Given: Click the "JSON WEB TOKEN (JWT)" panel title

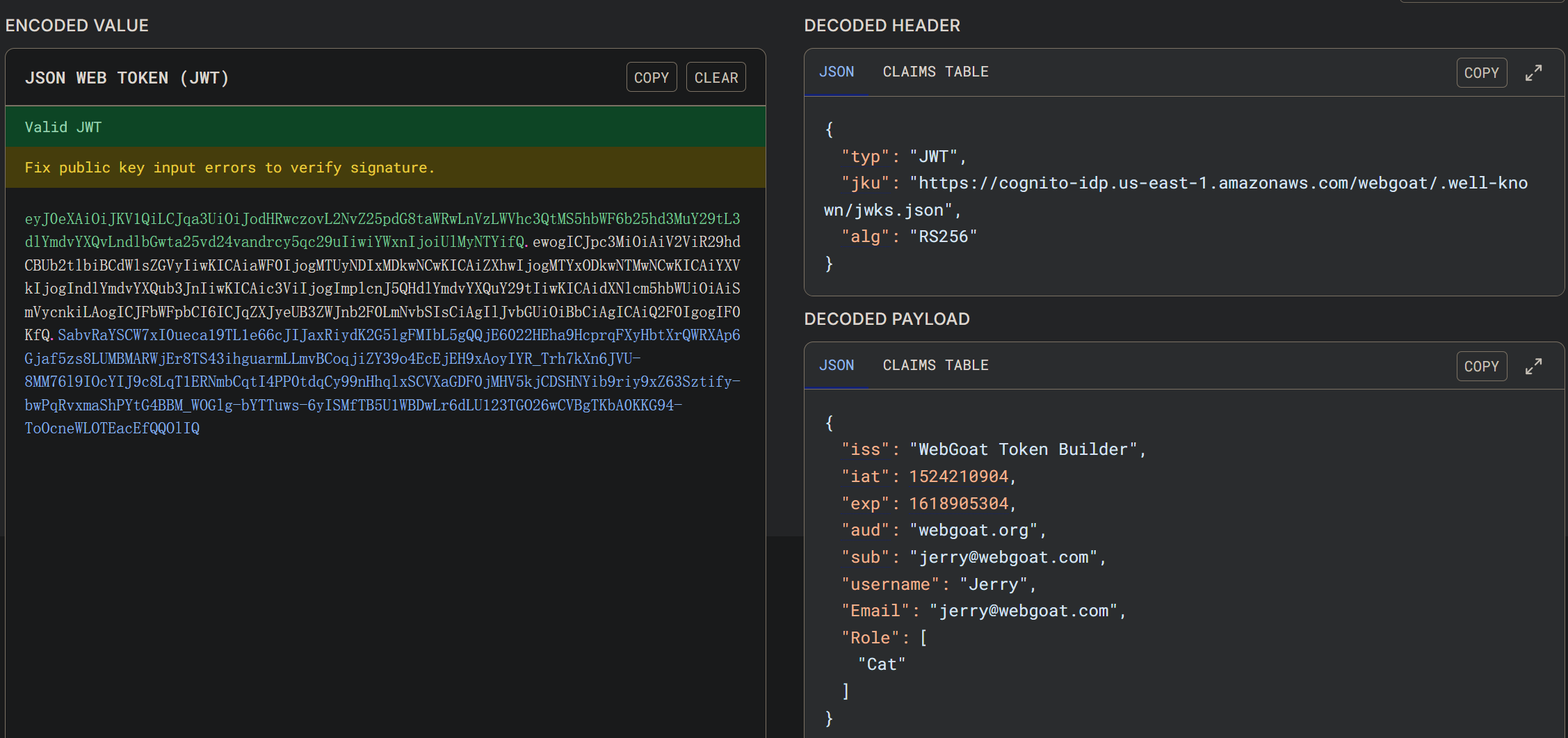Looking at the screenshot, I should pos(127,78).
